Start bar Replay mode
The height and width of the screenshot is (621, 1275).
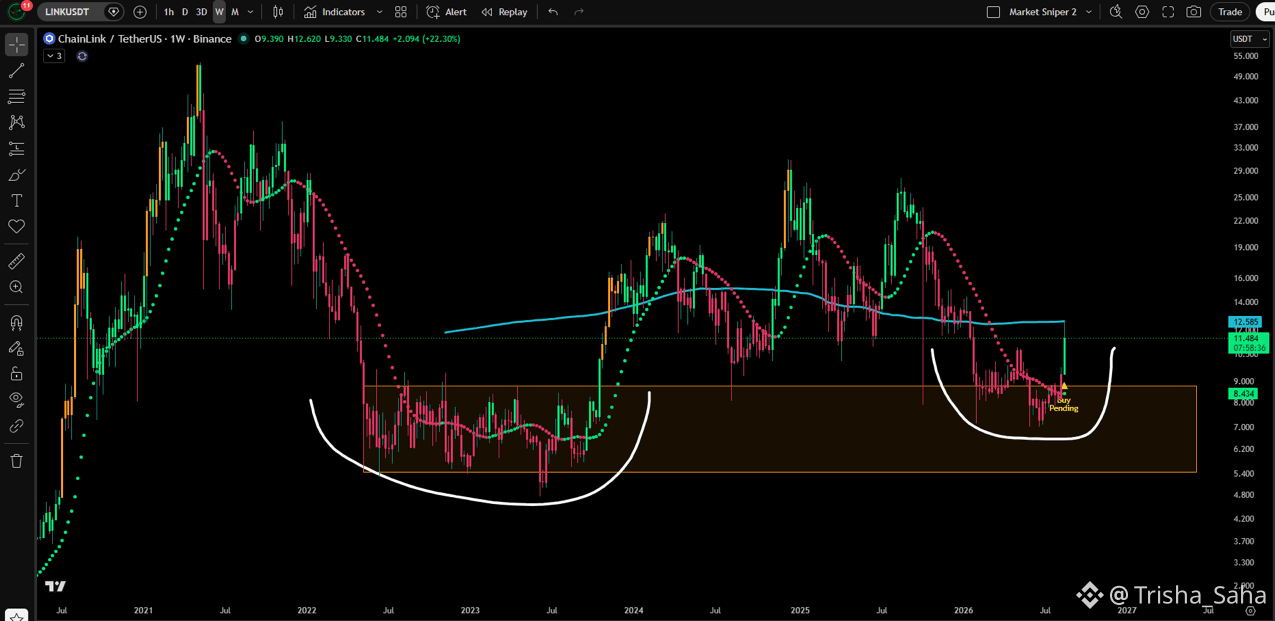(x=505, y=12)
